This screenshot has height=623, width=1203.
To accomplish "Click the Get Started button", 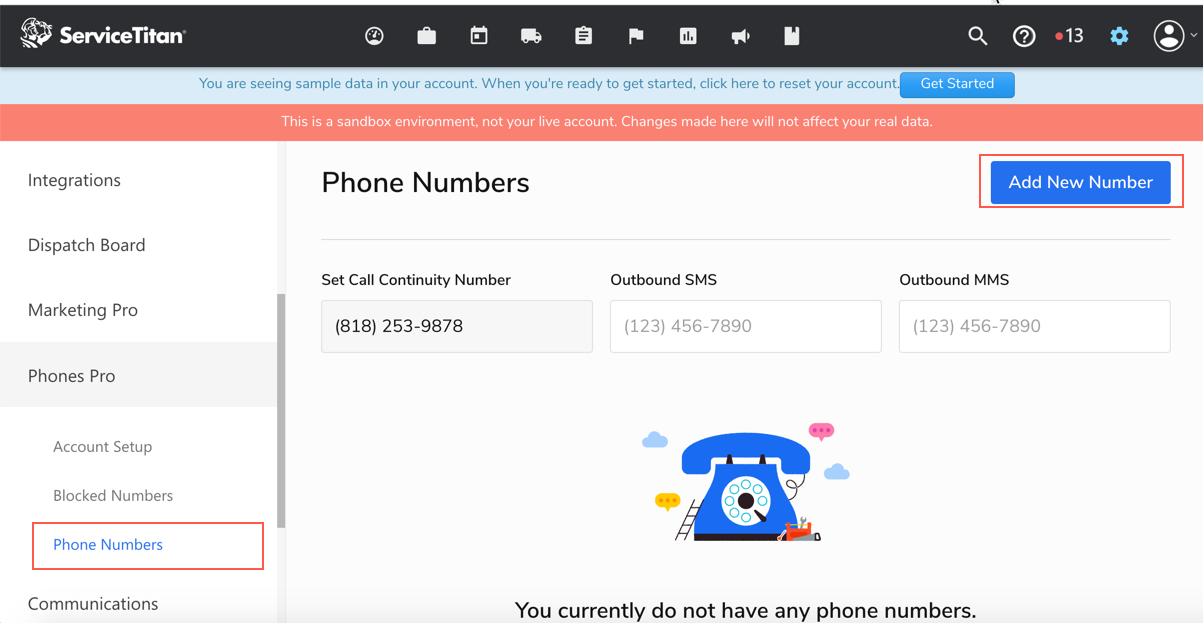I will pyautogui.click(x=957, y=84).
